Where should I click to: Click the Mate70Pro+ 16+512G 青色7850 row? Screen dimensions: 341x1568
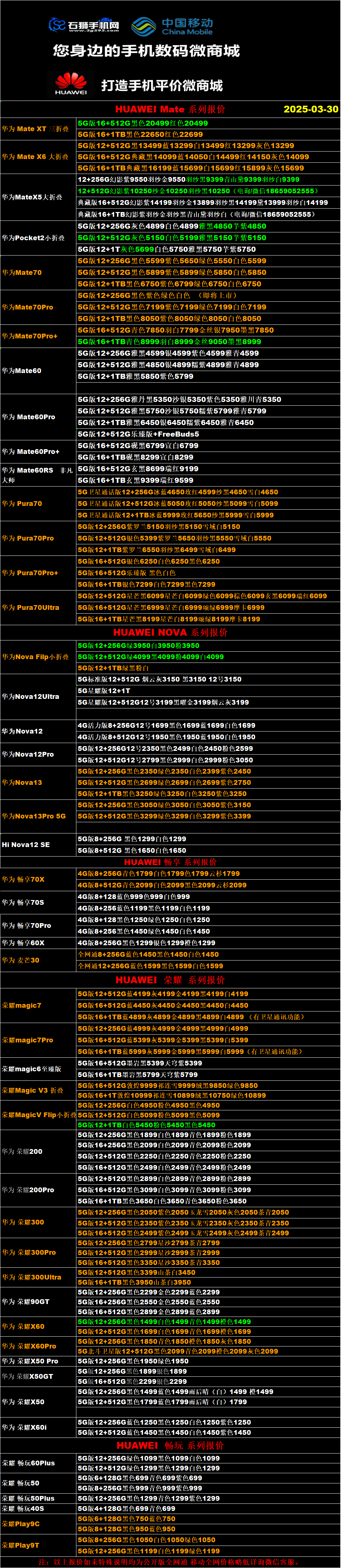[208, 331]
